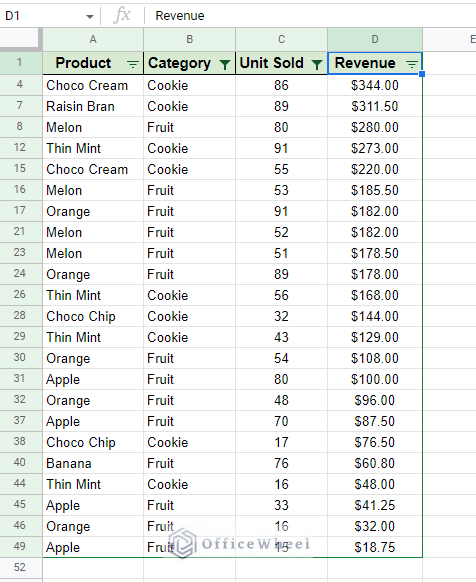This screenshot has height=582, width=476.
Task: Select column A header
Action: click(x=93, y=39)
